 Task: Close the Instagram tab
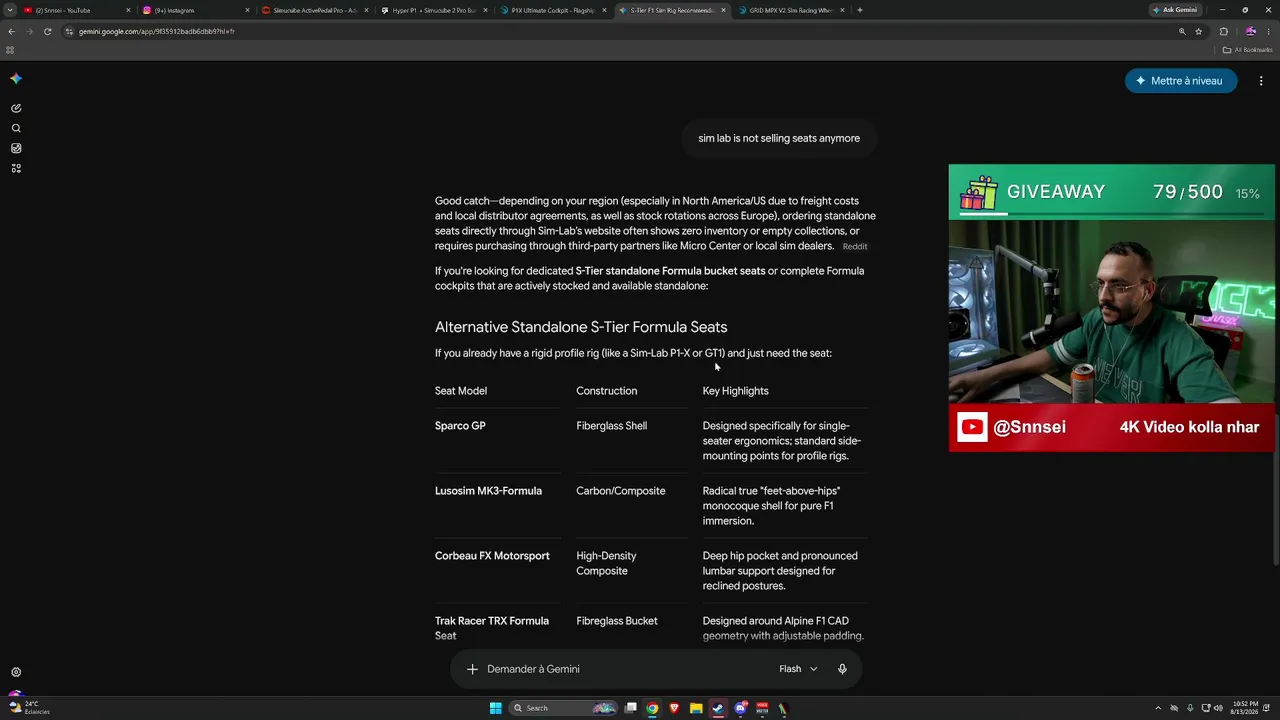pyautogui.click(x=247, y=10)
